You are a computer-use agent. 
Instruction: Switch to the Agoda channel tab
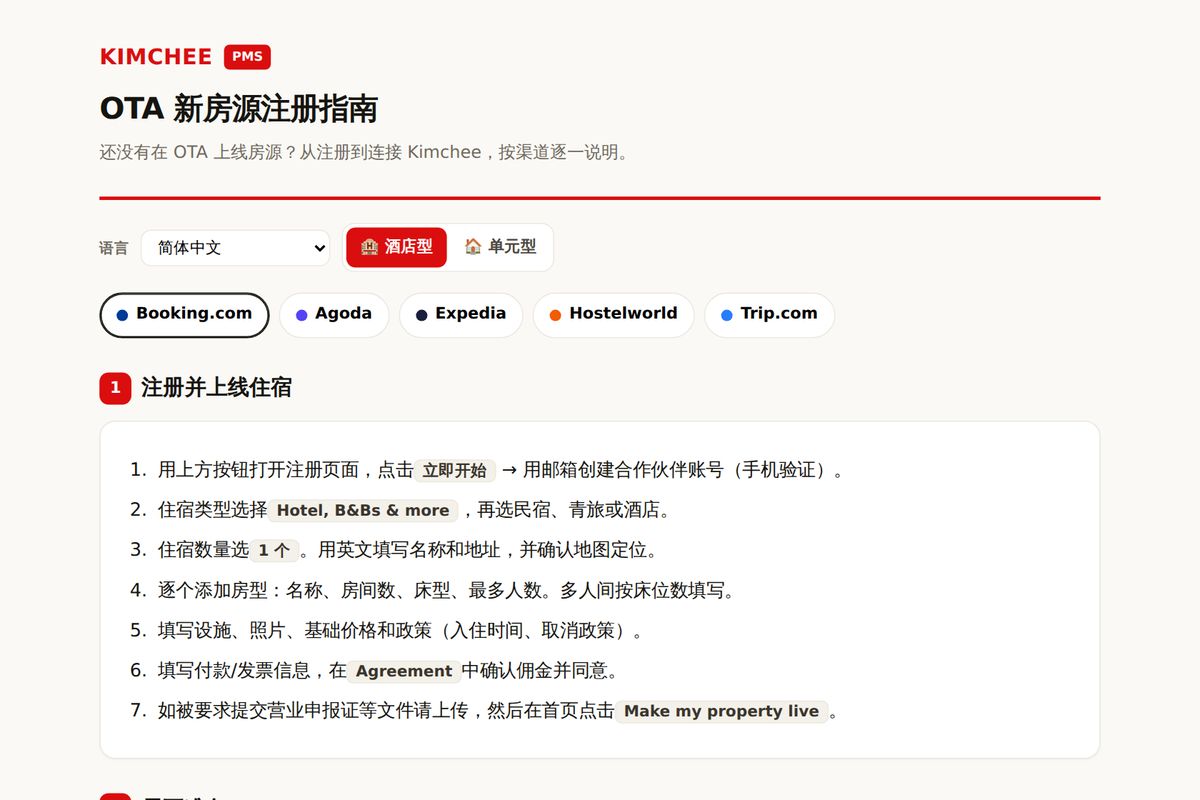tap(334, 315)
